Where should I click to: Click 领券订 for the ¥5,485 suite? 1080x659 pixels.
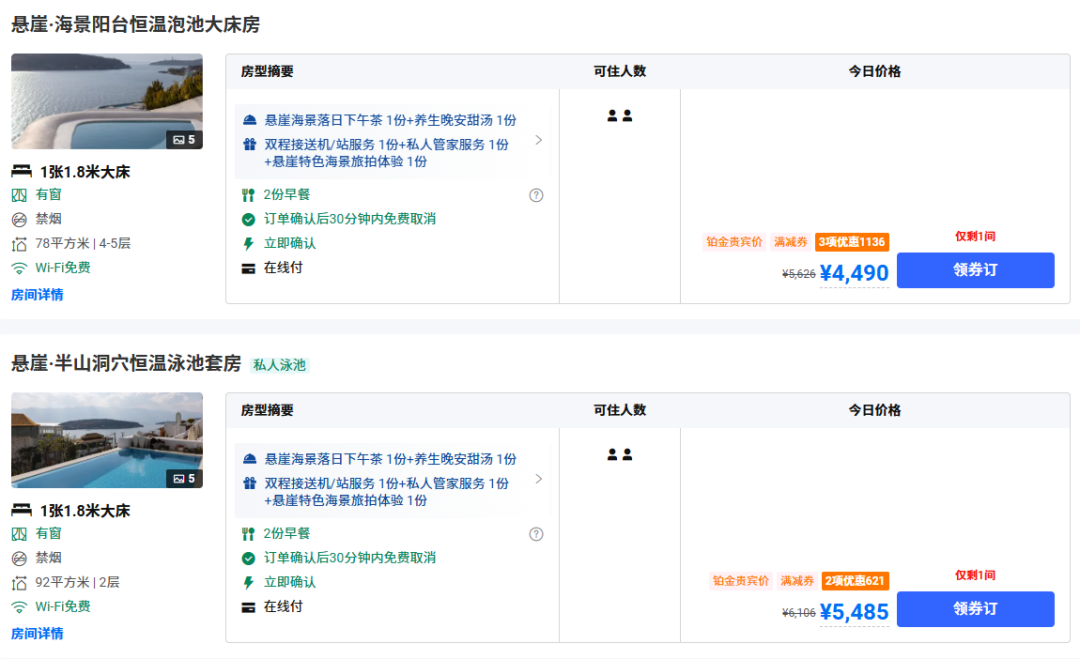[x=975, y=609]
